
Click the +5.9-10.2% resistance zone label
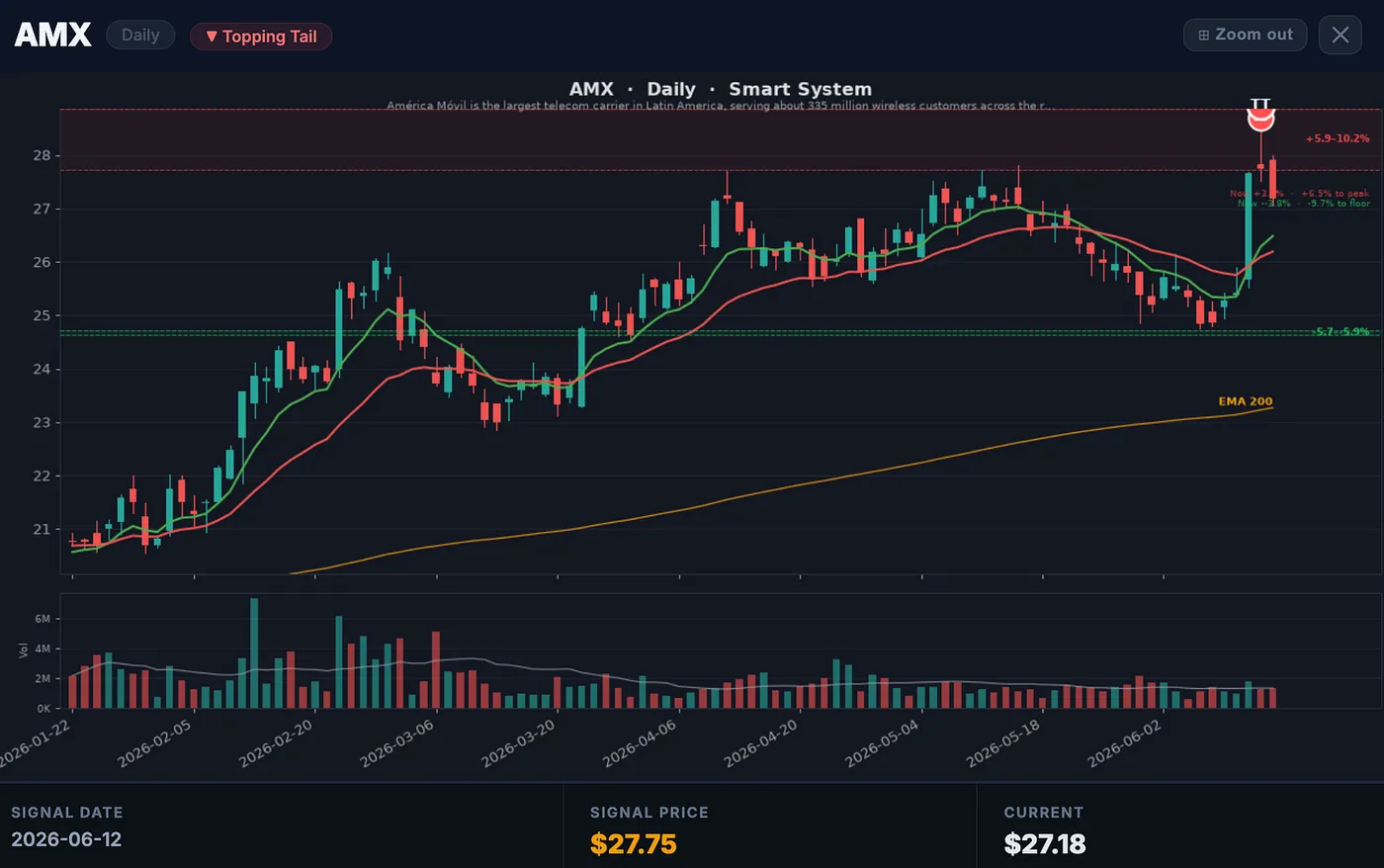(1338, 138)
